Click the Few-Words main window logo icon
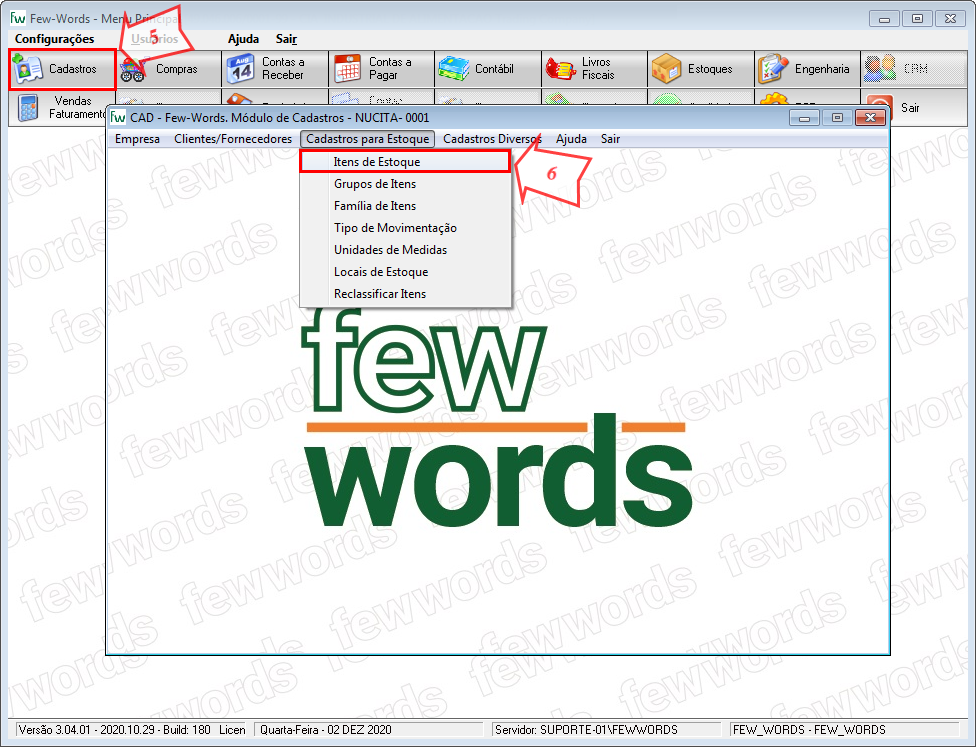This screenshot has width=976, height=747. tap(18, 19)
